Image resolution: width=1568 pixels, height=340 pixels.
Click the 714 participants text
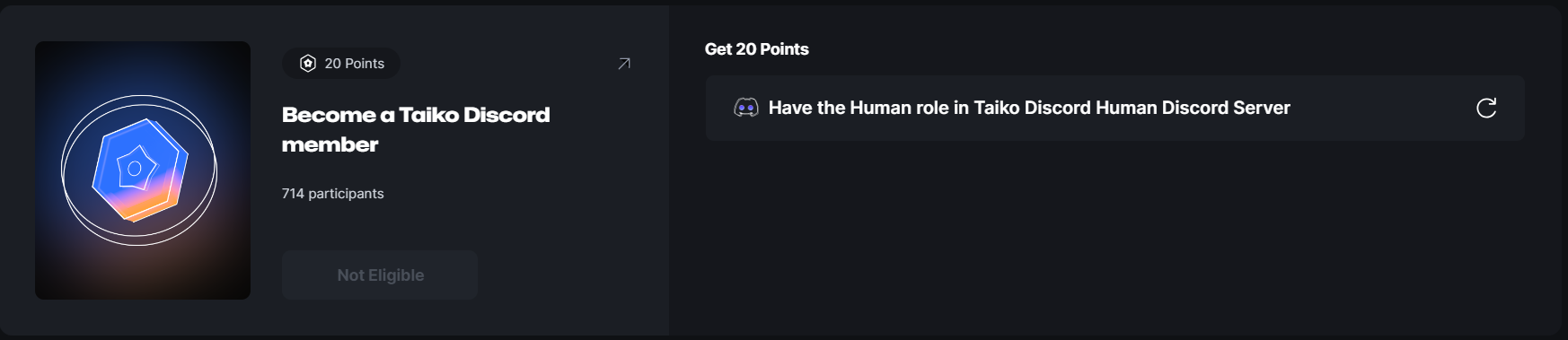(333, 194)
